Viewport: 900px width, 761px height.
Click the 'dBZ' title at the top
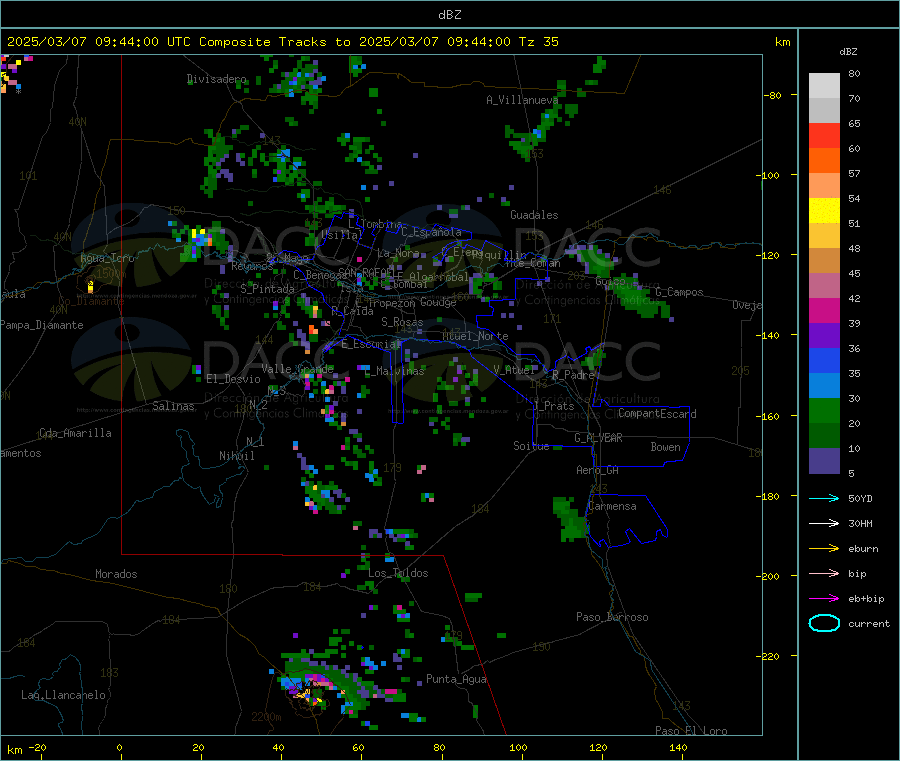point(449,15)
